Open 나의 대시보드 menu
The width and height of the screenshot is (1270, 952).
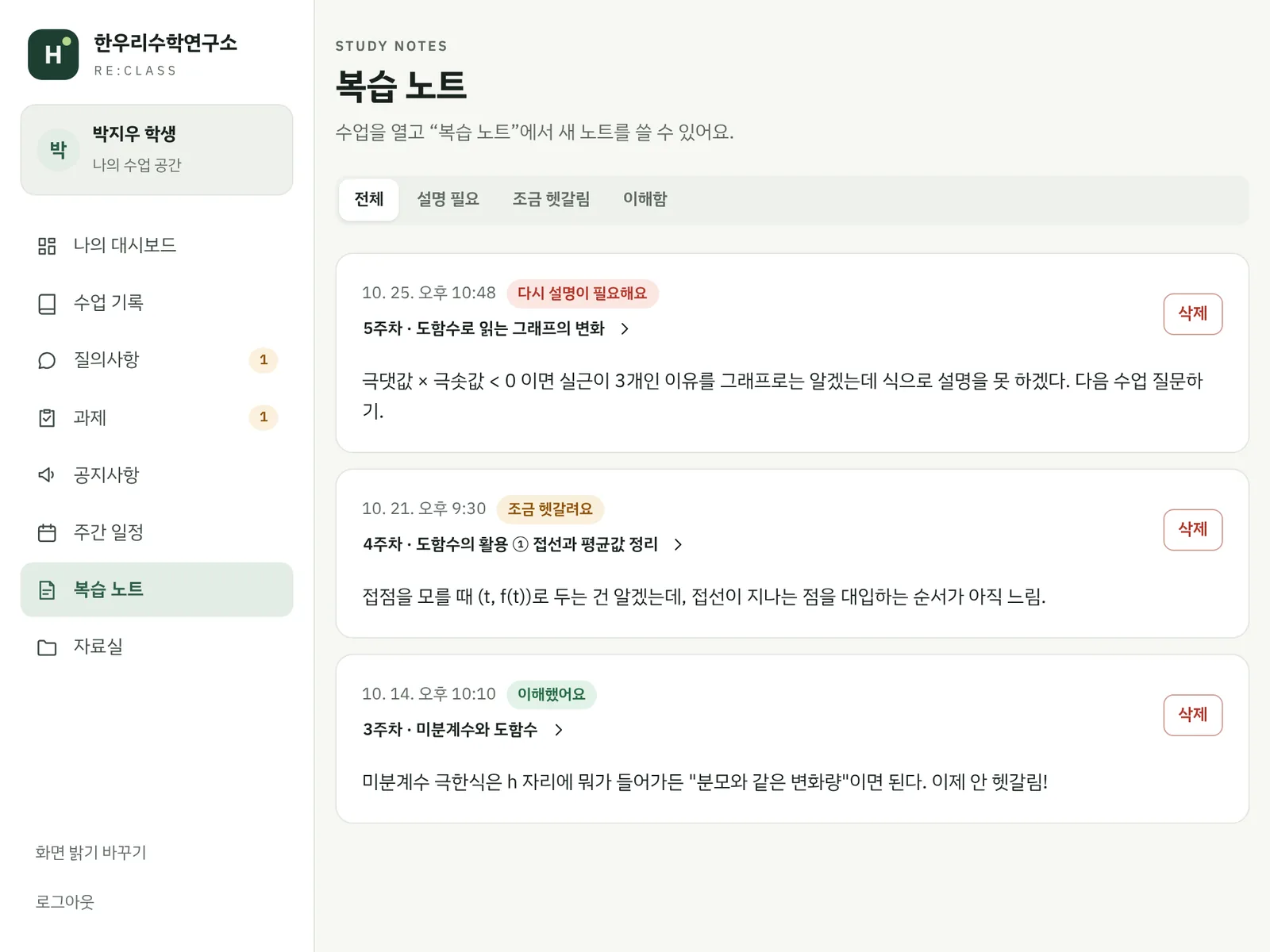point(156,246)
